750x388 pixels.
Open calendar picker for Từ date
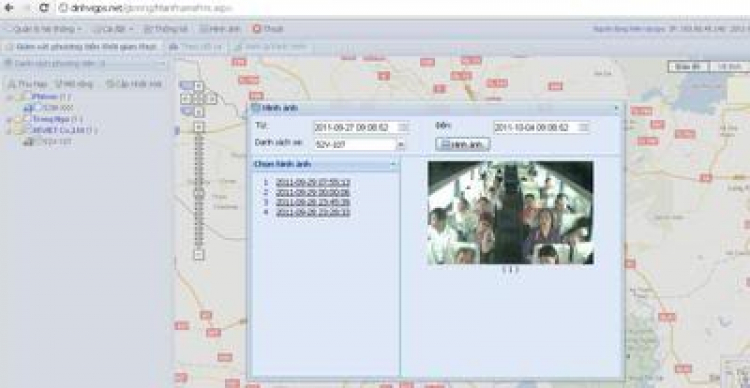tap(404, 127)
